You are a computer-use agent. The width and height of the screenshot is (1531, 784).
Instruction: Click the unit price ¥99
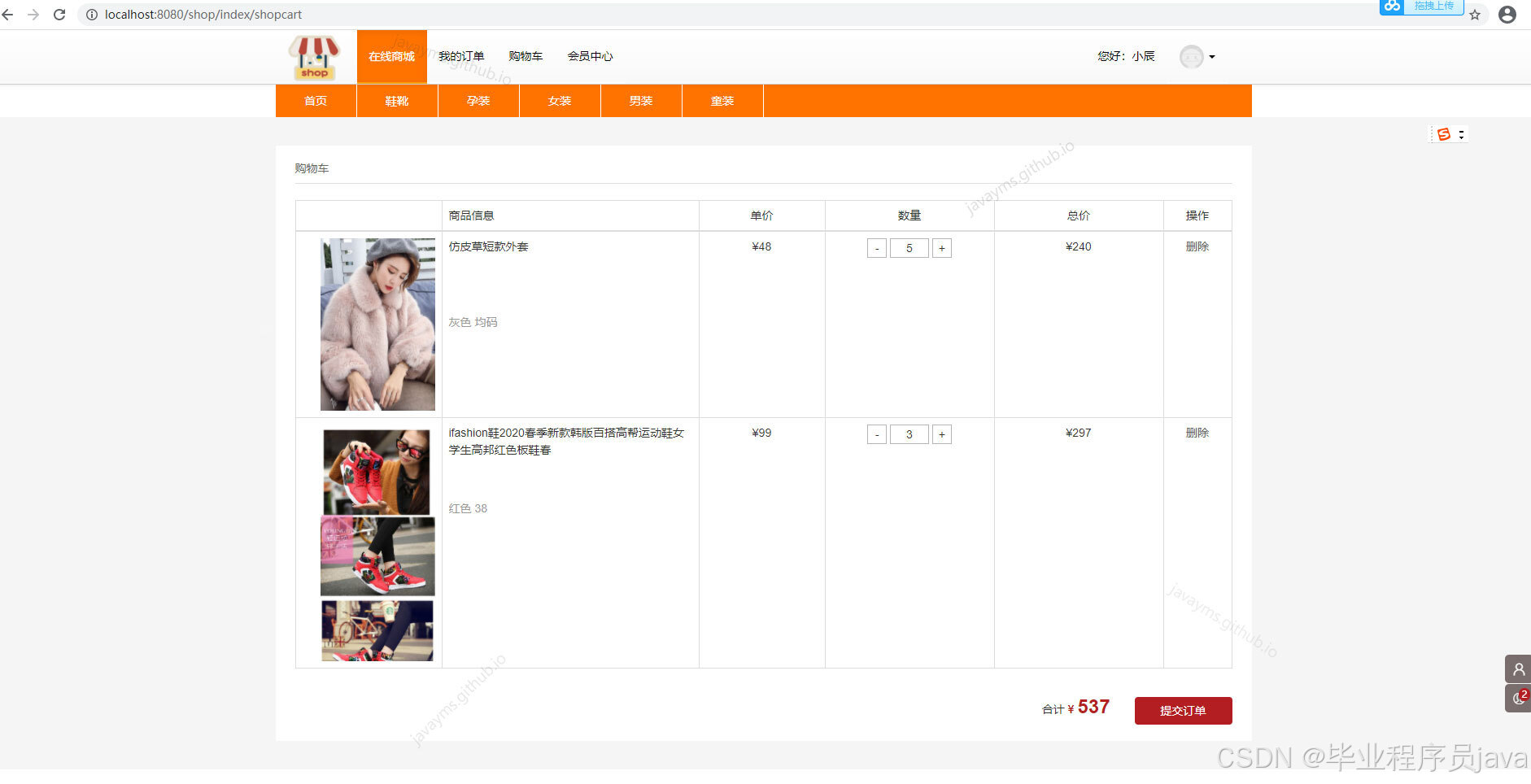[761, 433]
